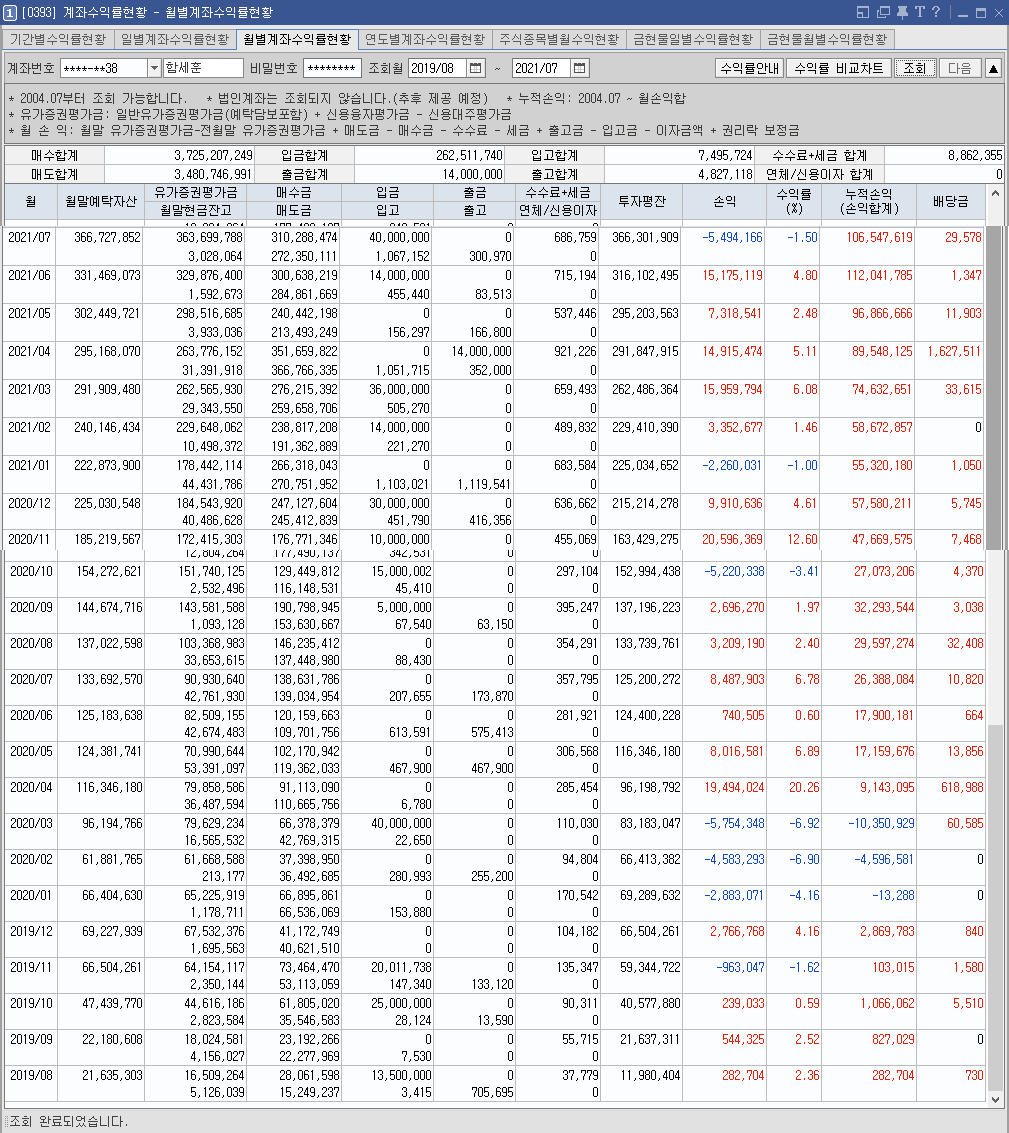
Task: Click the 누적손익(손익합계) column header
Action: click(869, 202)
